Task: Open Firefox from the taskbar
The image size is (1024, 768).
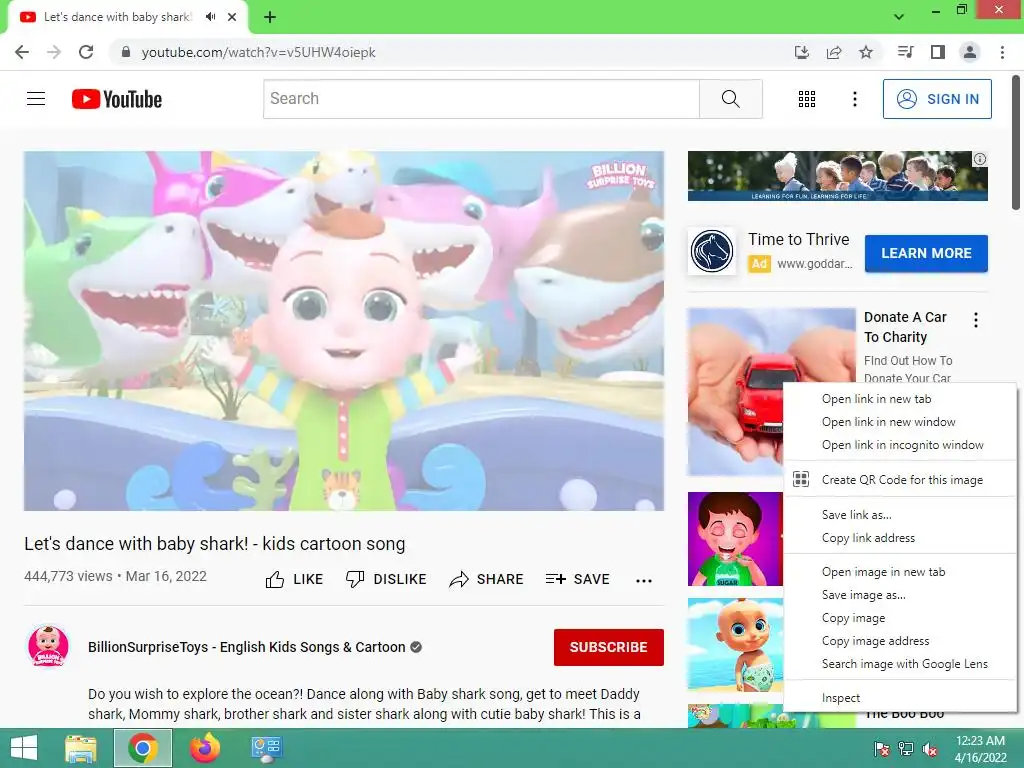Action: point(204,748)
